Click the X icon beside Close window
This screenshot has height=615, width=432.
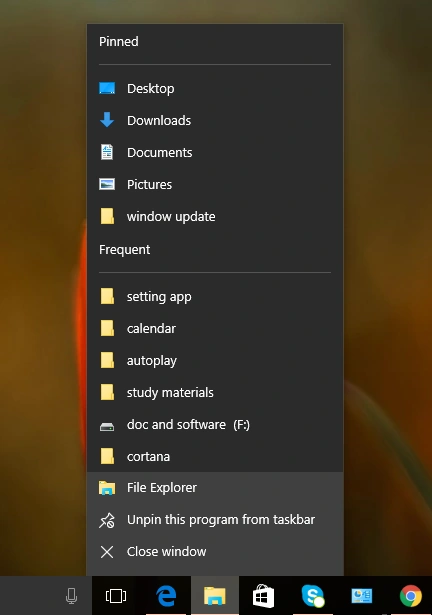point(107,552)
